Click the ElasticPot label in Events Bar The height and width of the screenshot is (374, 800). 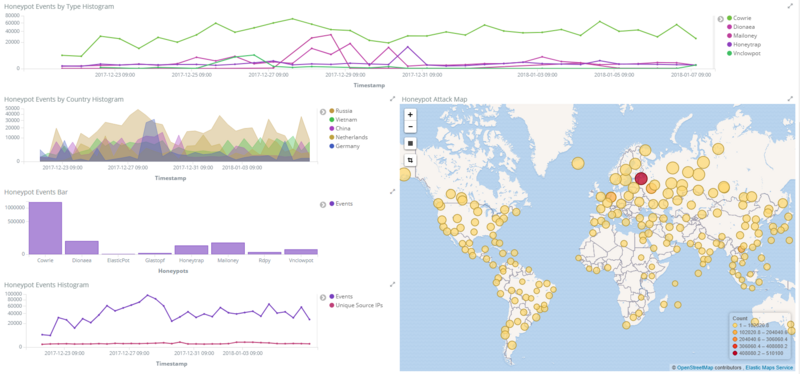coord(118,260)
